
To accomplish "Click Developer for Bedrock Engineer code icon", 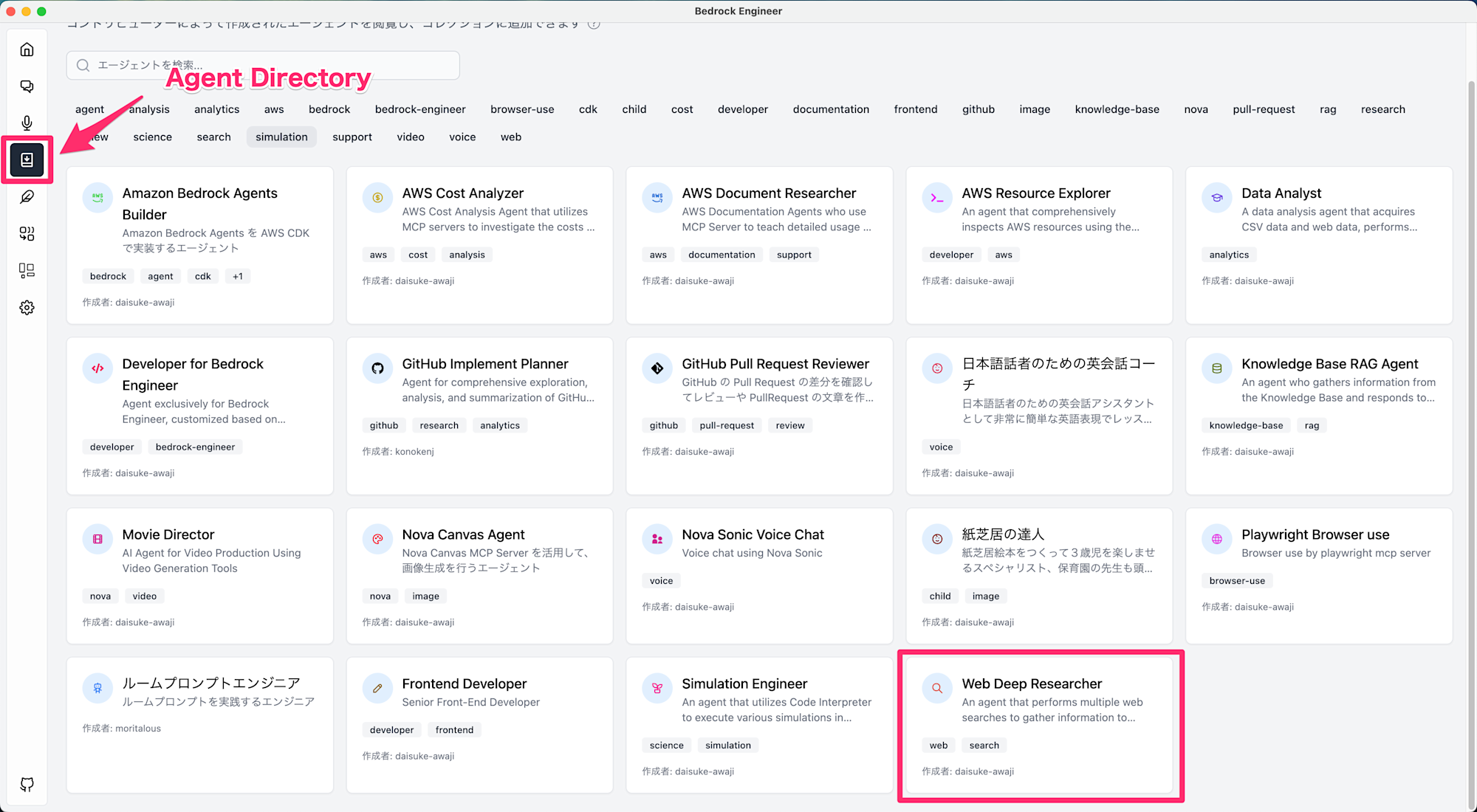I will (x=97, y=368).
